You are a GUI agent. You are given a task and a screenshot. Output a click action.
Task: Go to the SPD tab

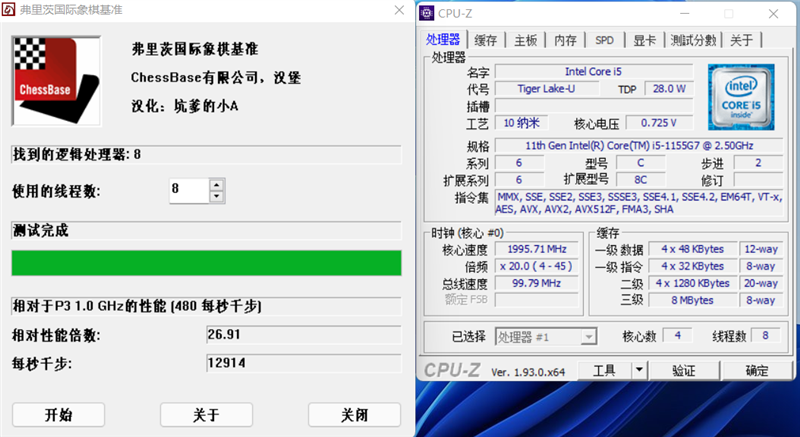click(x=605, y=40)
